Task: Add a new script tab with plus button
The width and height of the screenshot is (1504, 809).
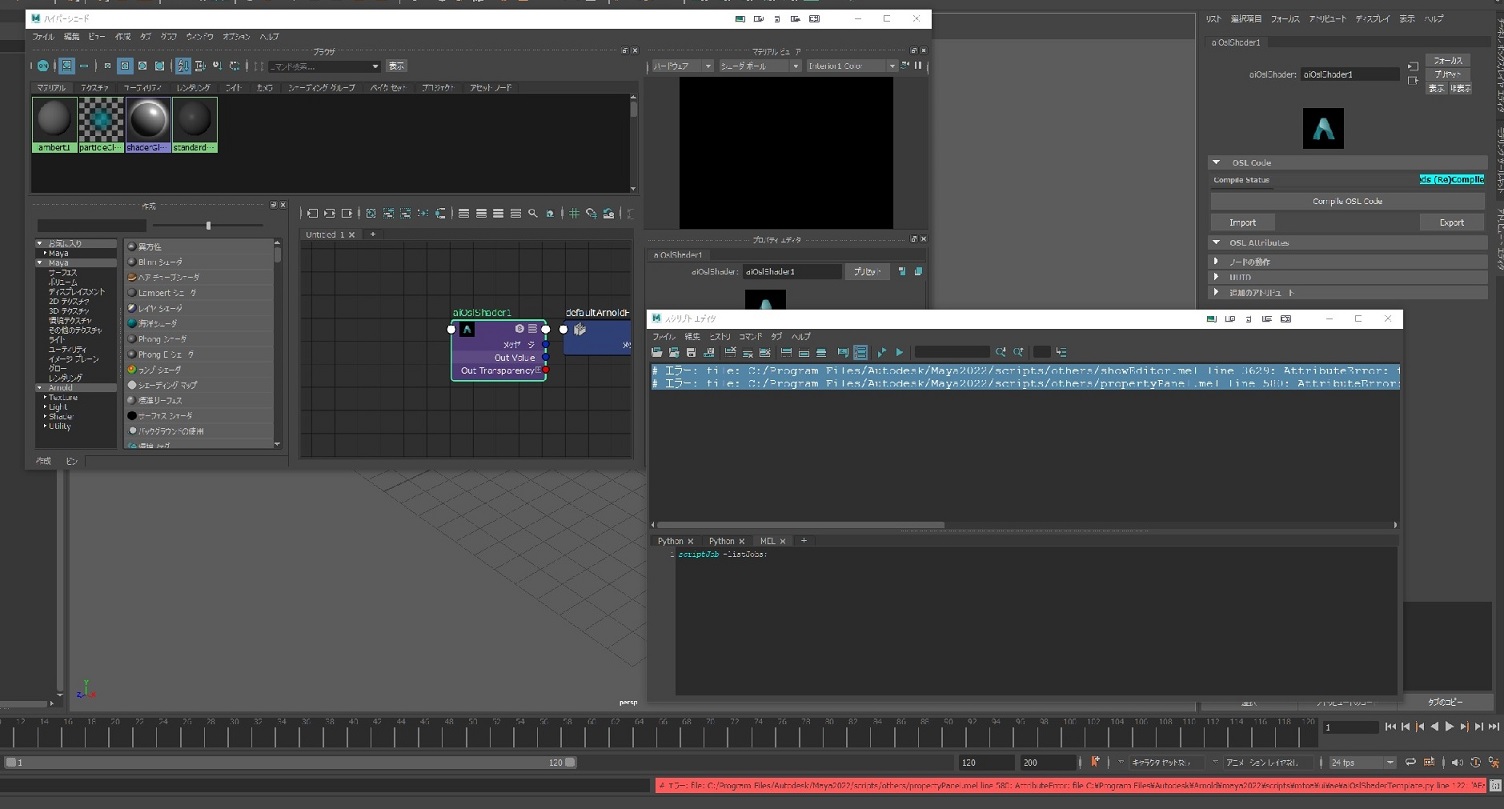Action: [803, 541]
